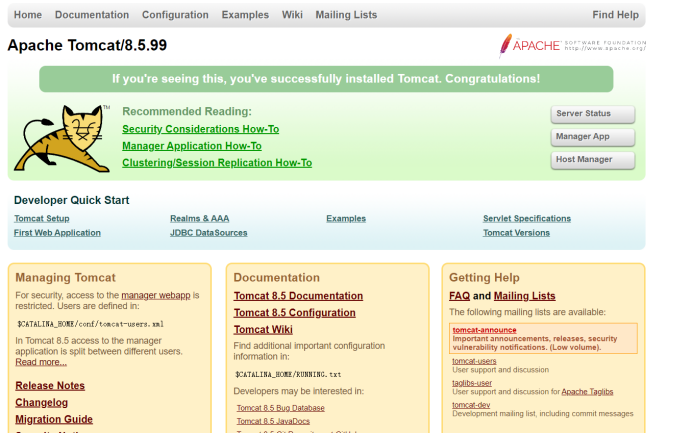The height and width of the screenshot is (433, 692).
Task: Open Tomcat 8.5 Configuration link
Action: (295, 313)
